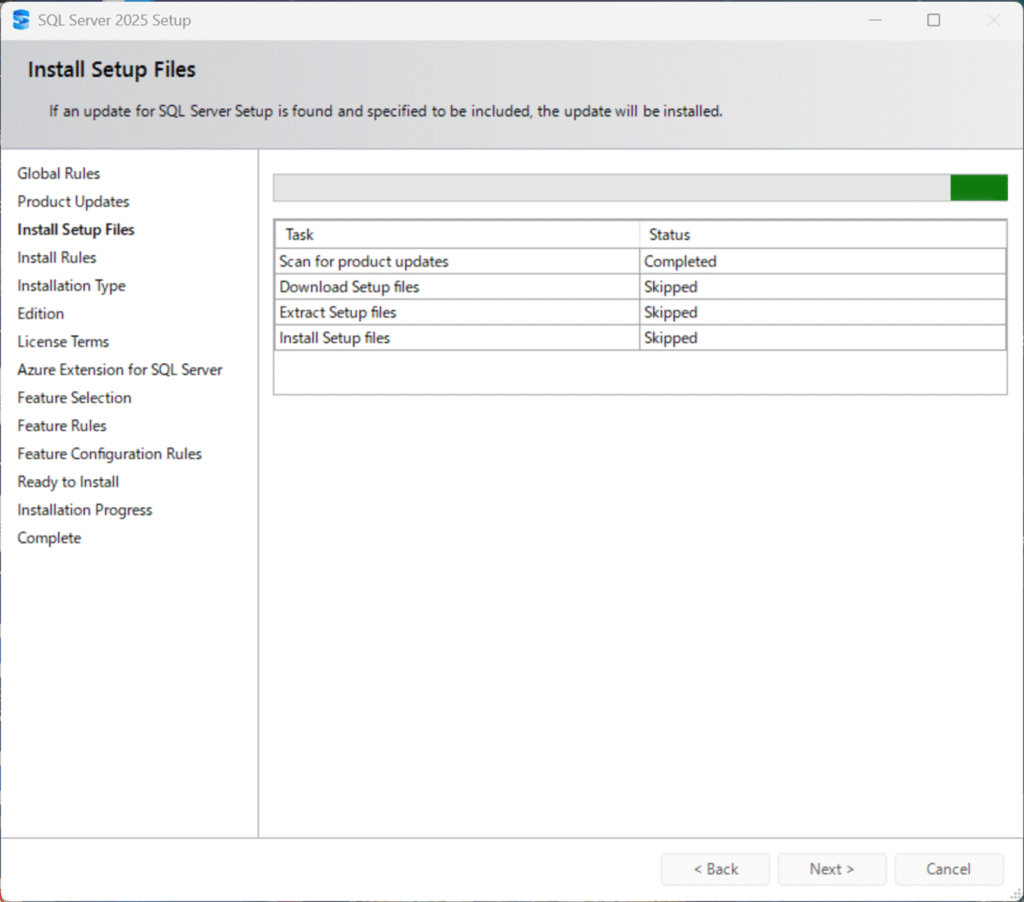The width and height of the screenshot is (1024, 902).
Task: Select Product Updates step in sidebar
Action: 73,201
